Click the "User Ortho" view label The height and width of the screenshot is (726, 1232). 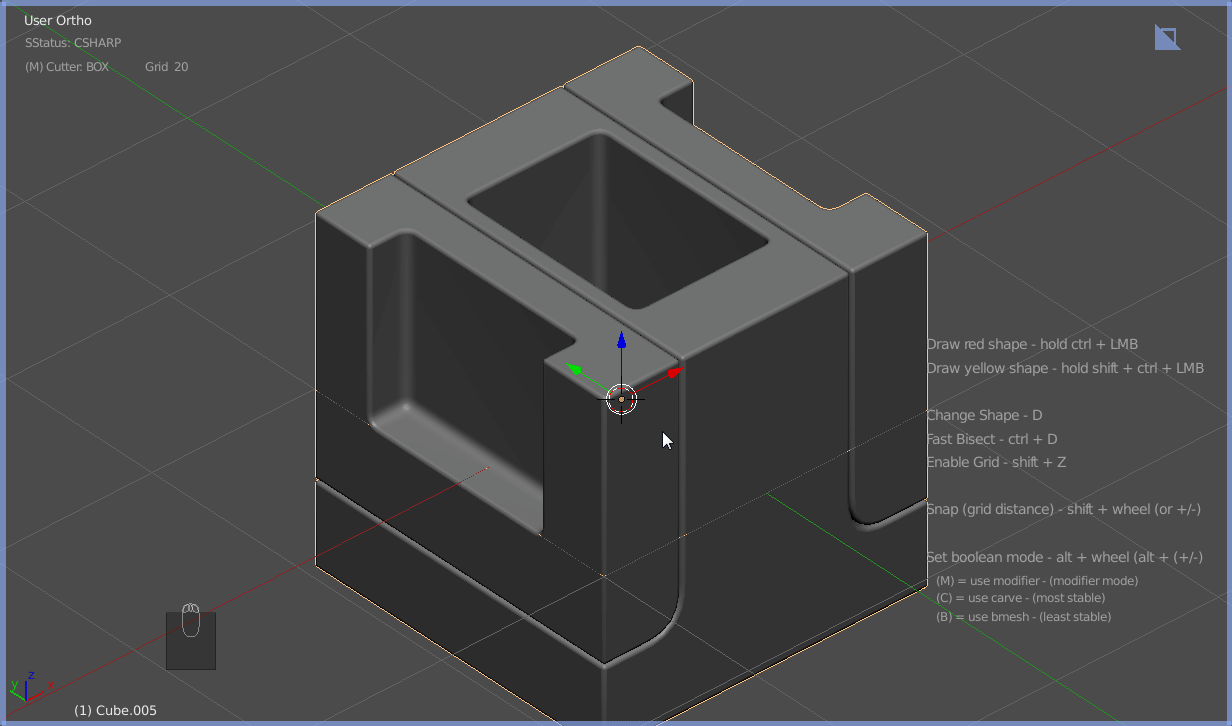tap(58, 20)
